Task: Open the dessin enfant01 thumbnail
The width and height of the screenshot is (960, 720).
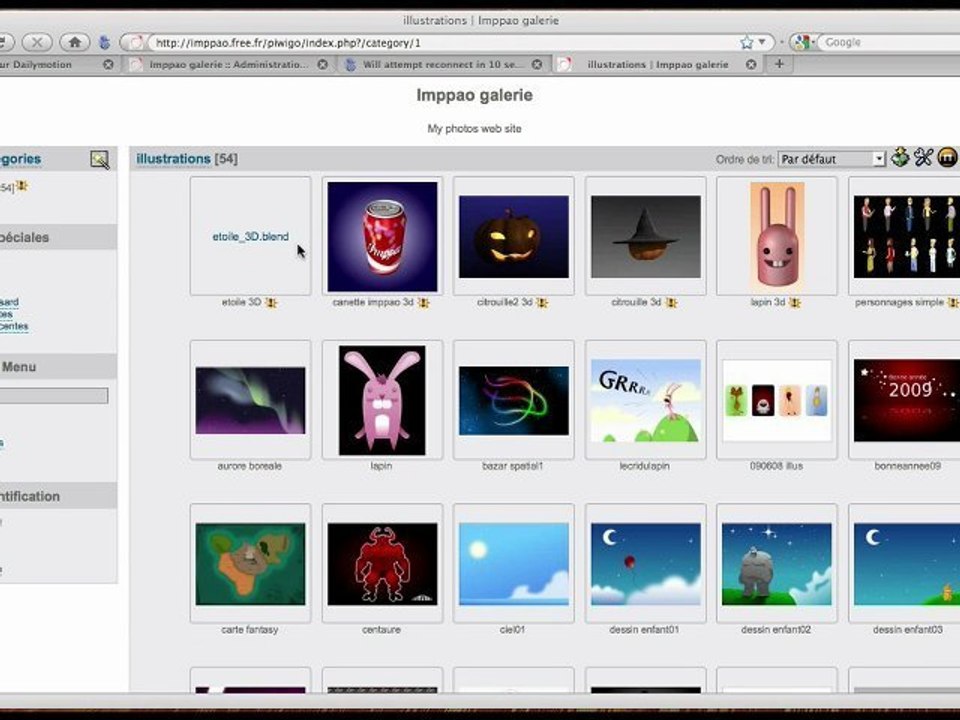Action: click(x=646, y=564)
